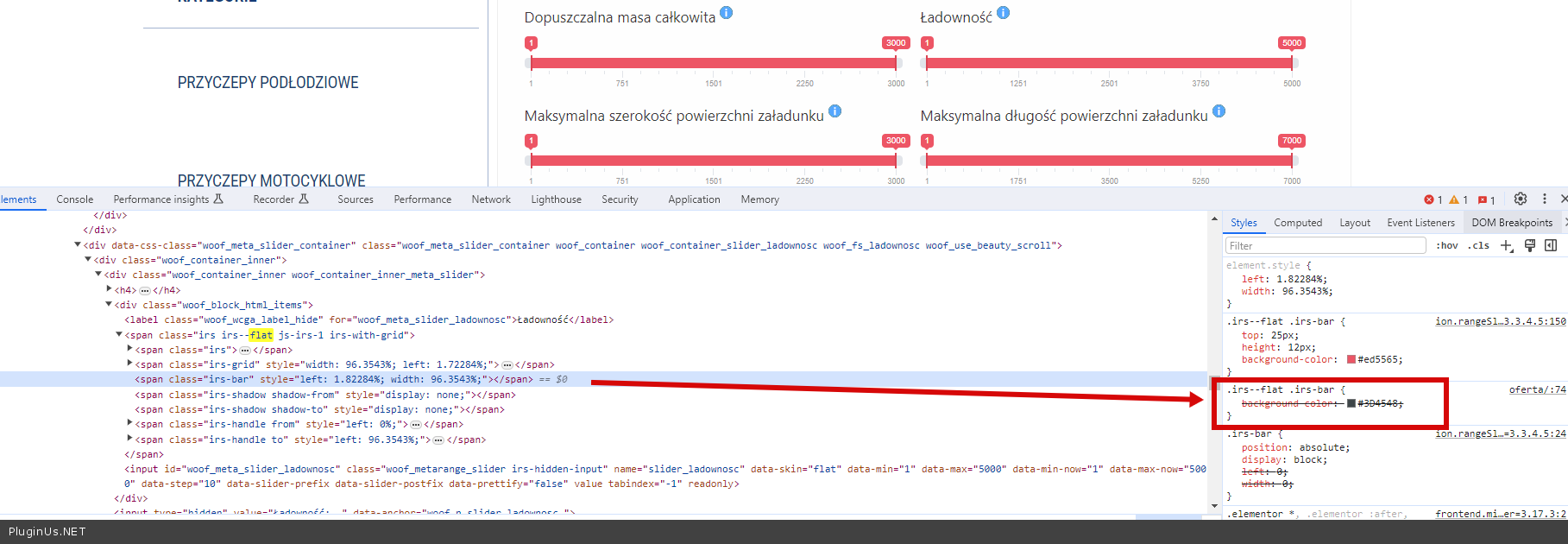The image size is (1568, 544).
Task: Click the #ed5565 background color swatch
Action: 1351,360
